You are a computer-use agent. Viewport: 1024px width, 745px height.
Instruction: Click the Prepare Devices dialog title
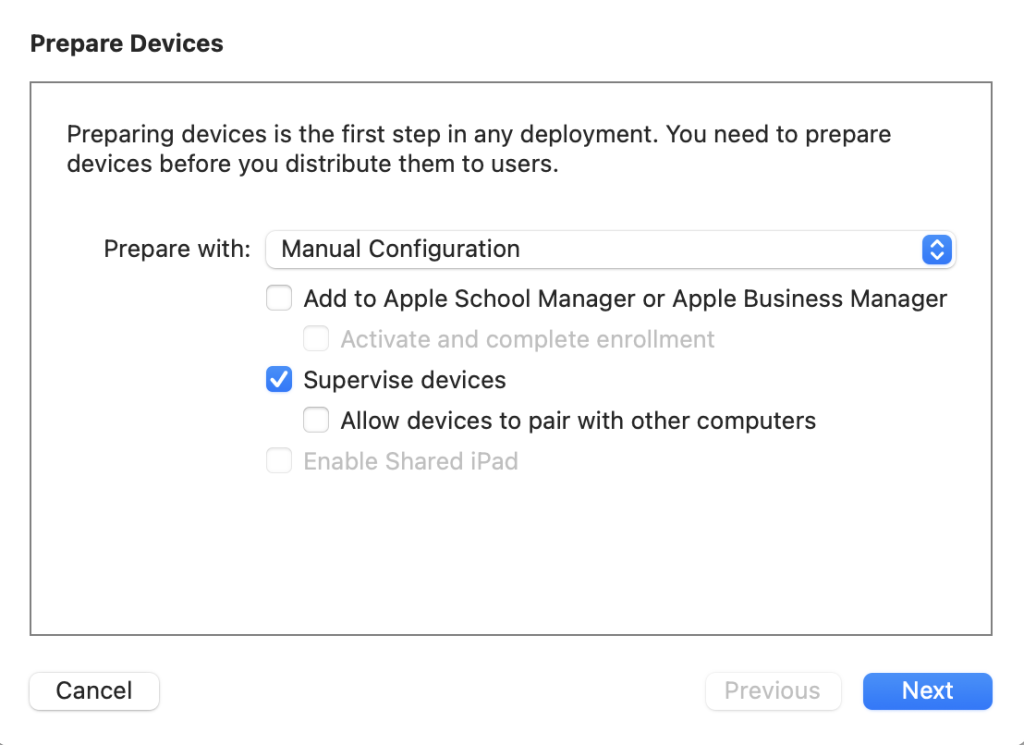tap(127, 44)
